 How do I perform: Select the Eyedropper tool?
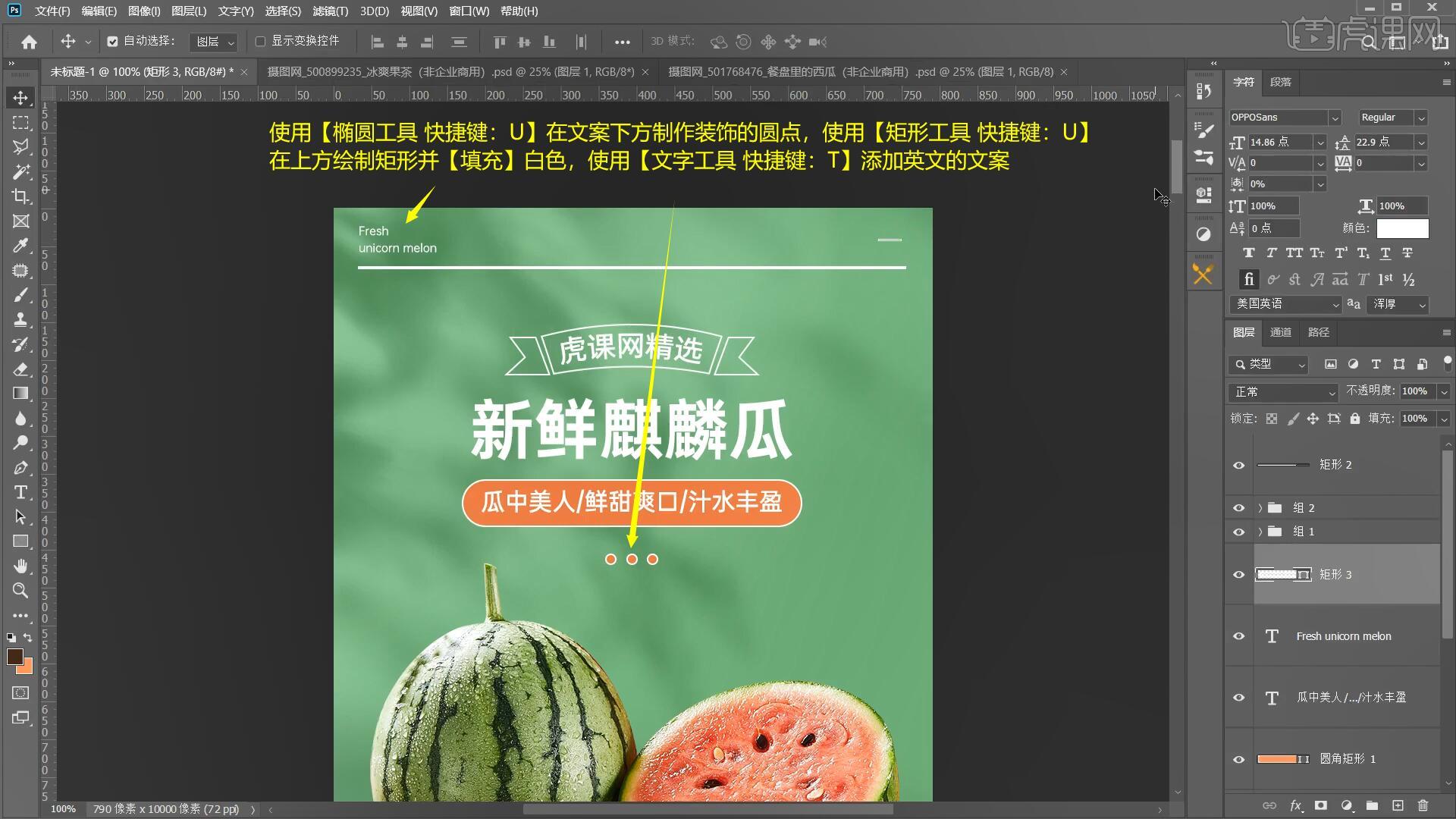coord(20,246)
